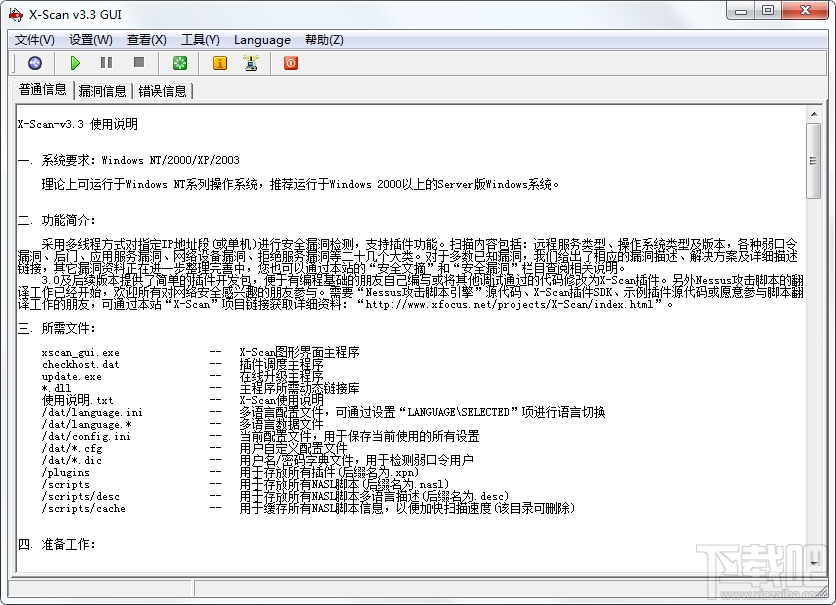
Task: Click the 使用说明.txt file entry
Action: pyautogui.click(x=78, y=400)
